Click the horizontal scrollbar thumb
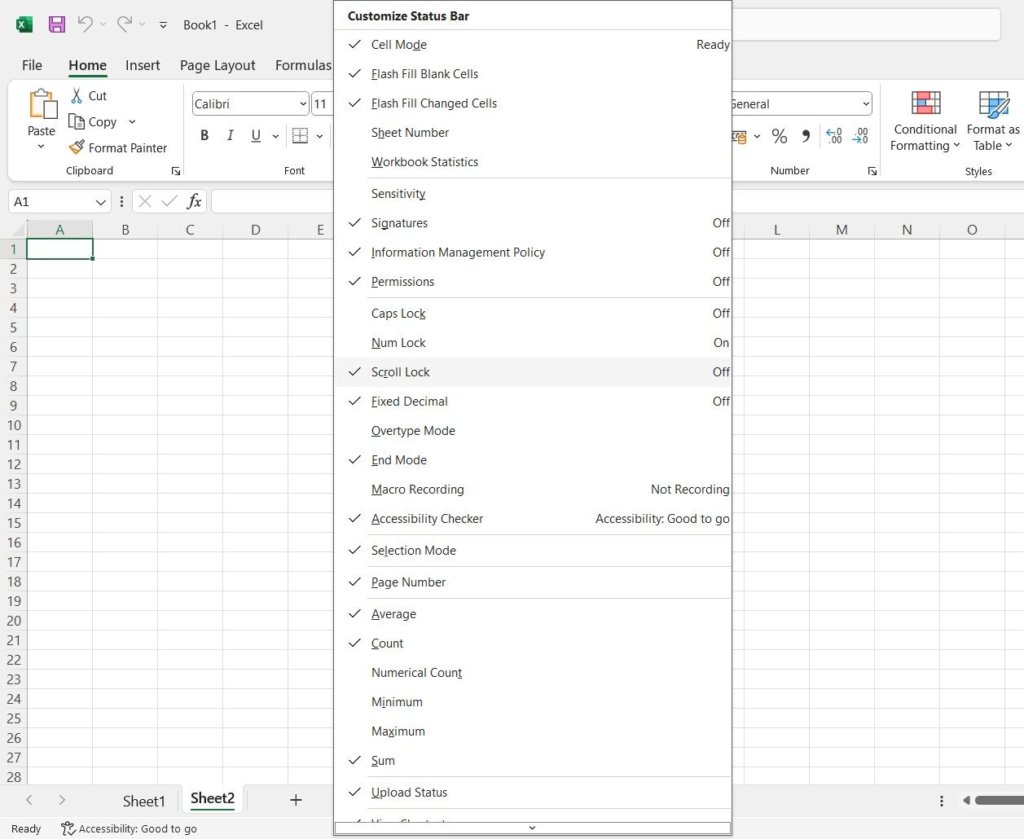This screenshot has width=1024, height=839. pos(999,800)
